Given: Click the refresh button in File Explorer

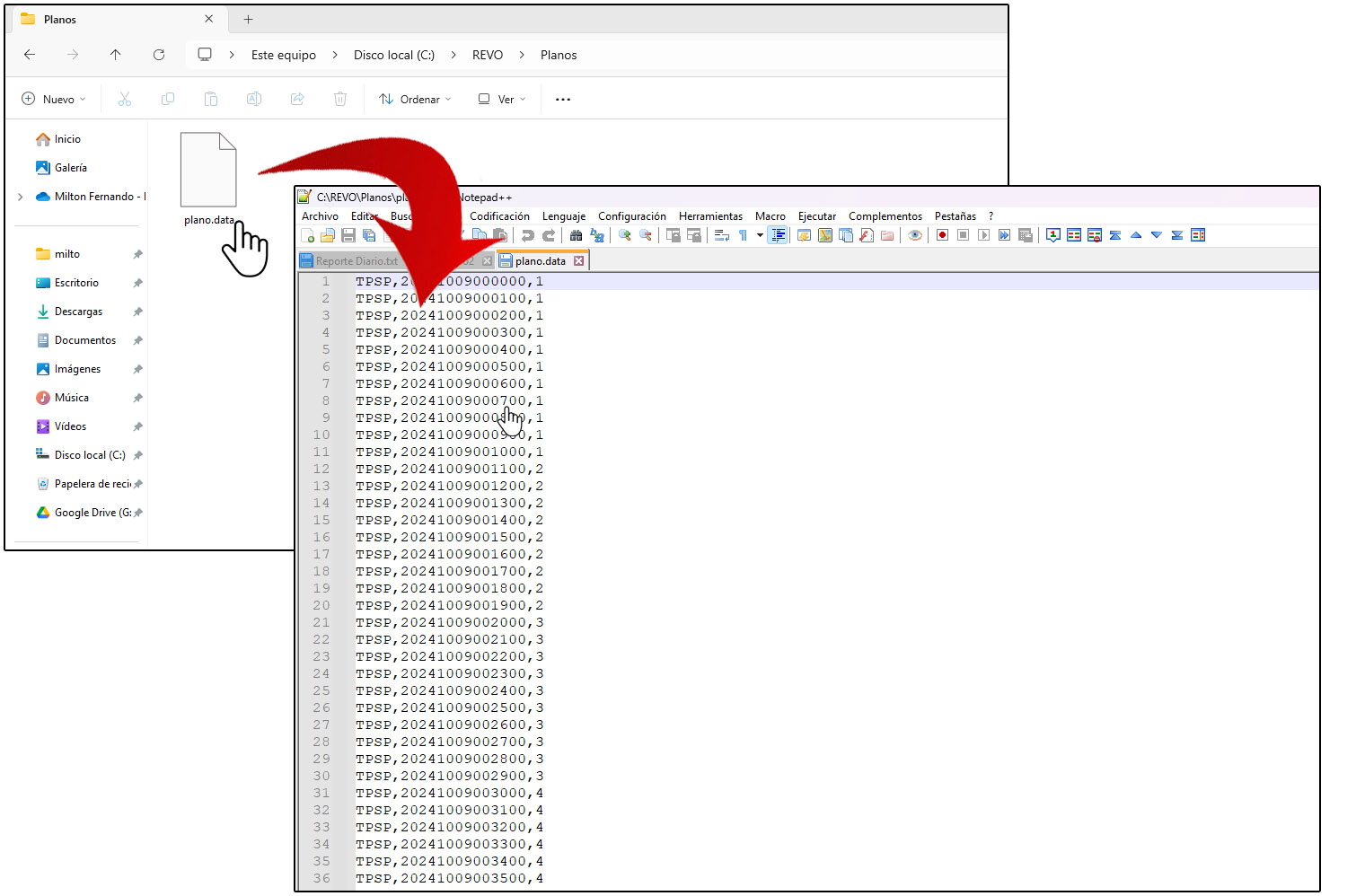Looking at the screenshot, I should pyautogui.click(x=159, y=55).
